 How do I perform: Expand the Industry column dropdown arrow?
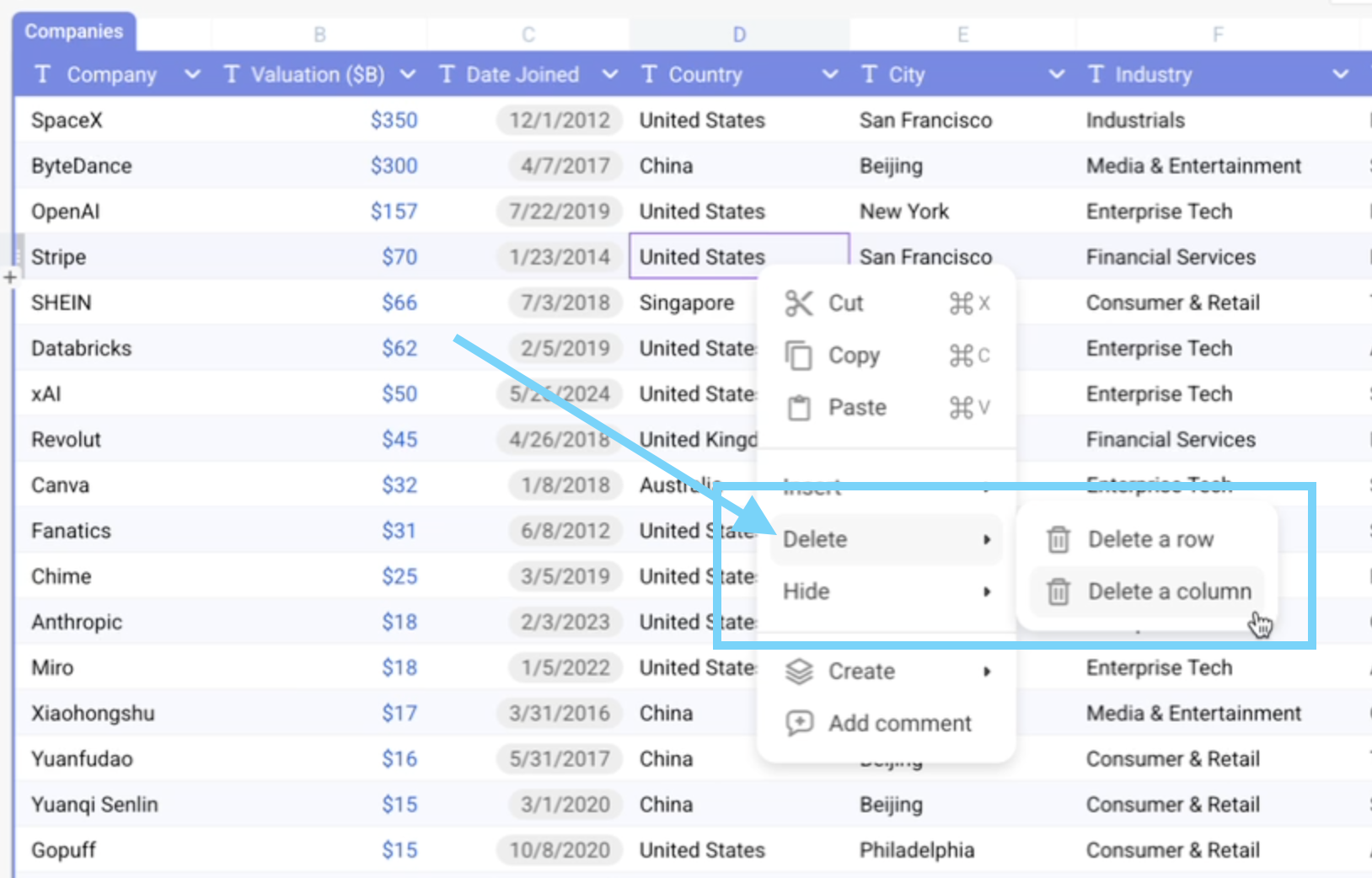(1341, 74)
